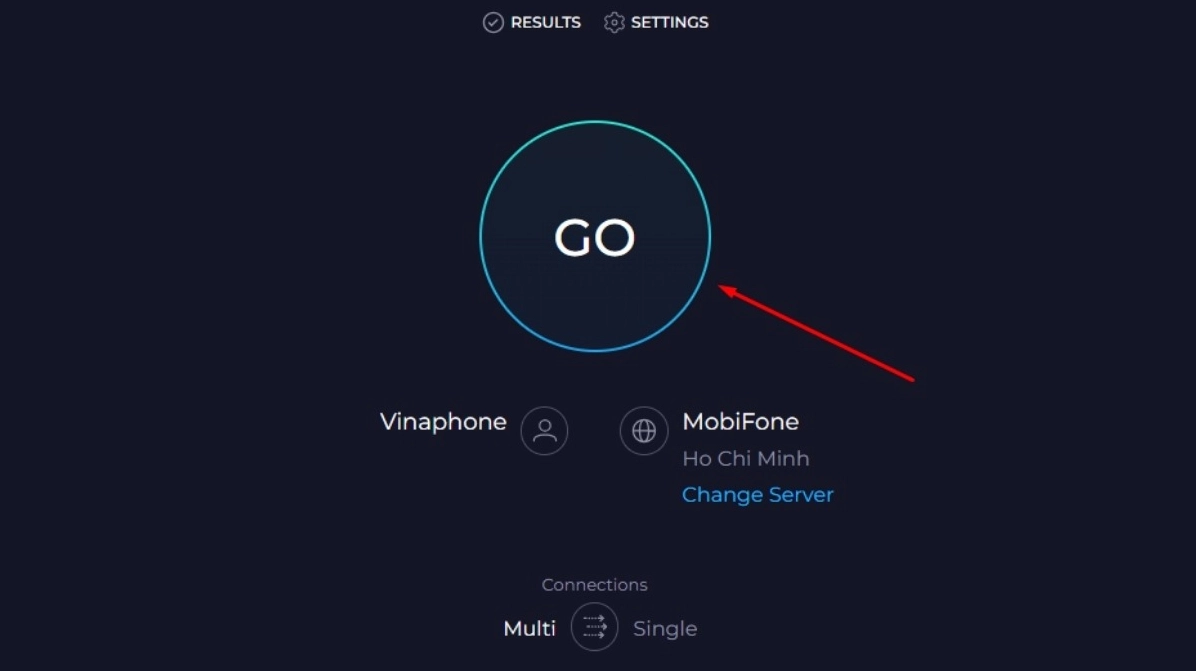Select the Vinaphone provider name
Screen dimensions: 1196x671
(x=443, y=422)
